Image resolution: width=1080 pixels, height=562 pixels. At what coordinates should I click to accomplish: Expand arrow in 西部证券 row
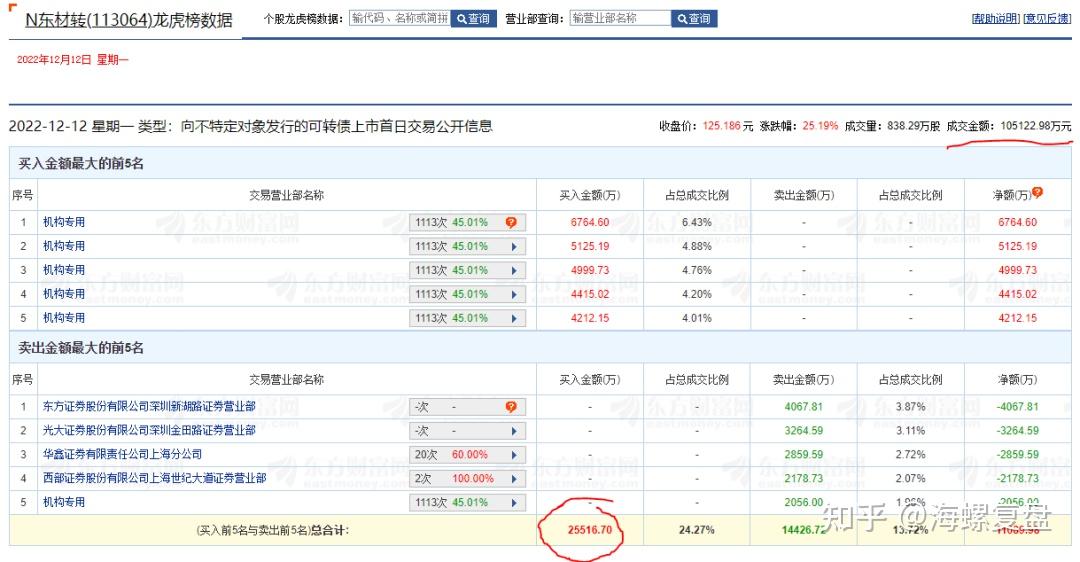pyautogui.click(x=514, y=479)
